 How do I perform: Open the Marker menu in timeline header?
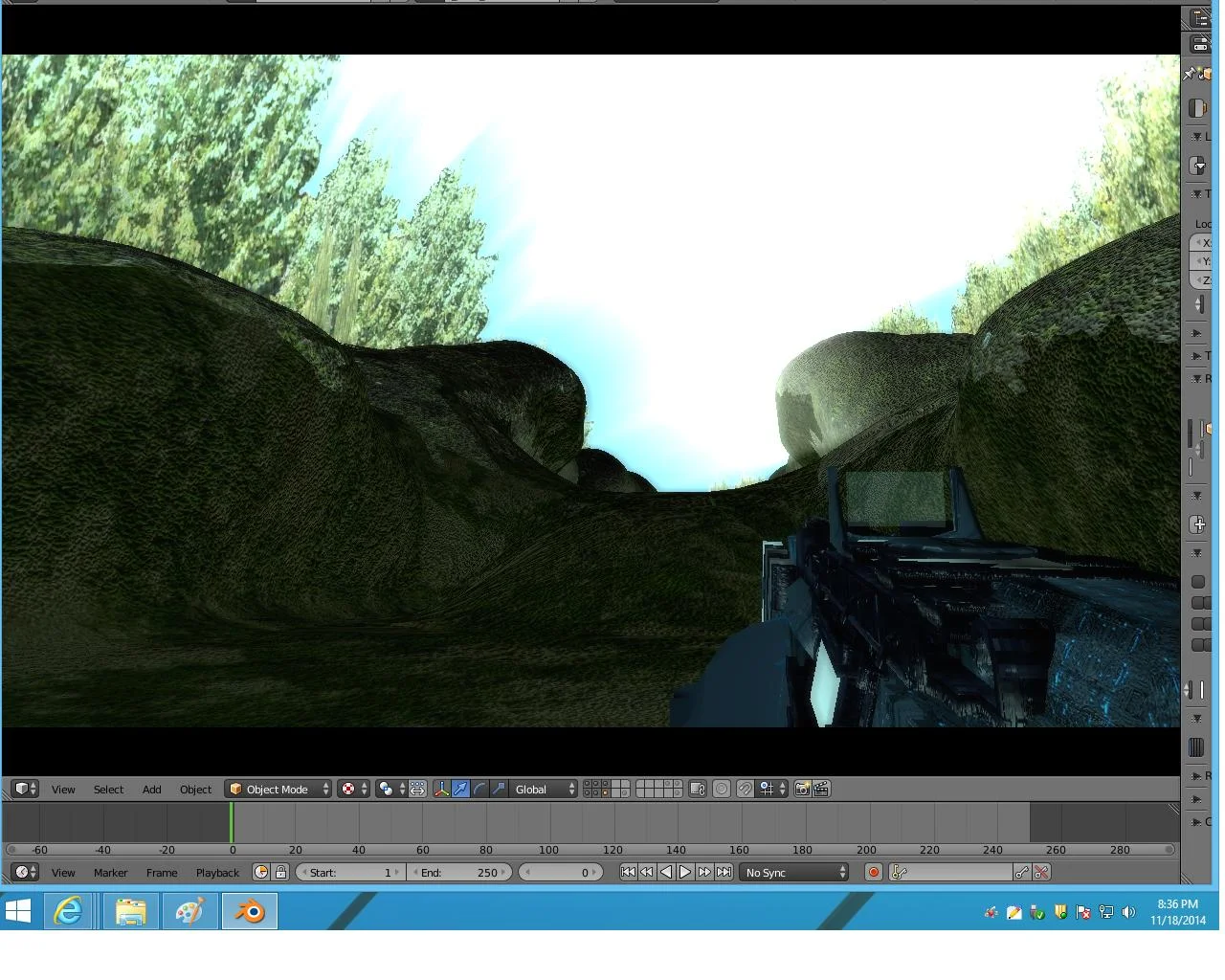110,873
